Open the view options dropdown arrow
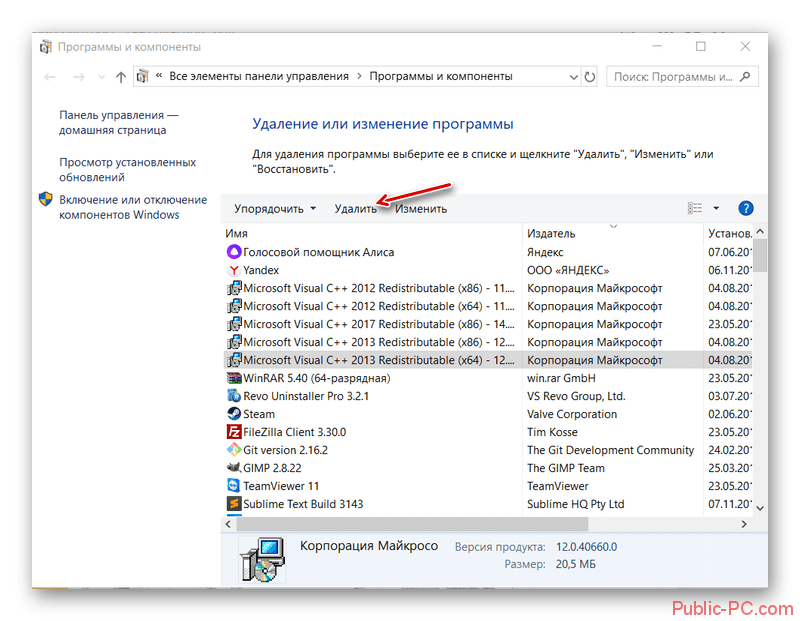 tap(716, 208)
